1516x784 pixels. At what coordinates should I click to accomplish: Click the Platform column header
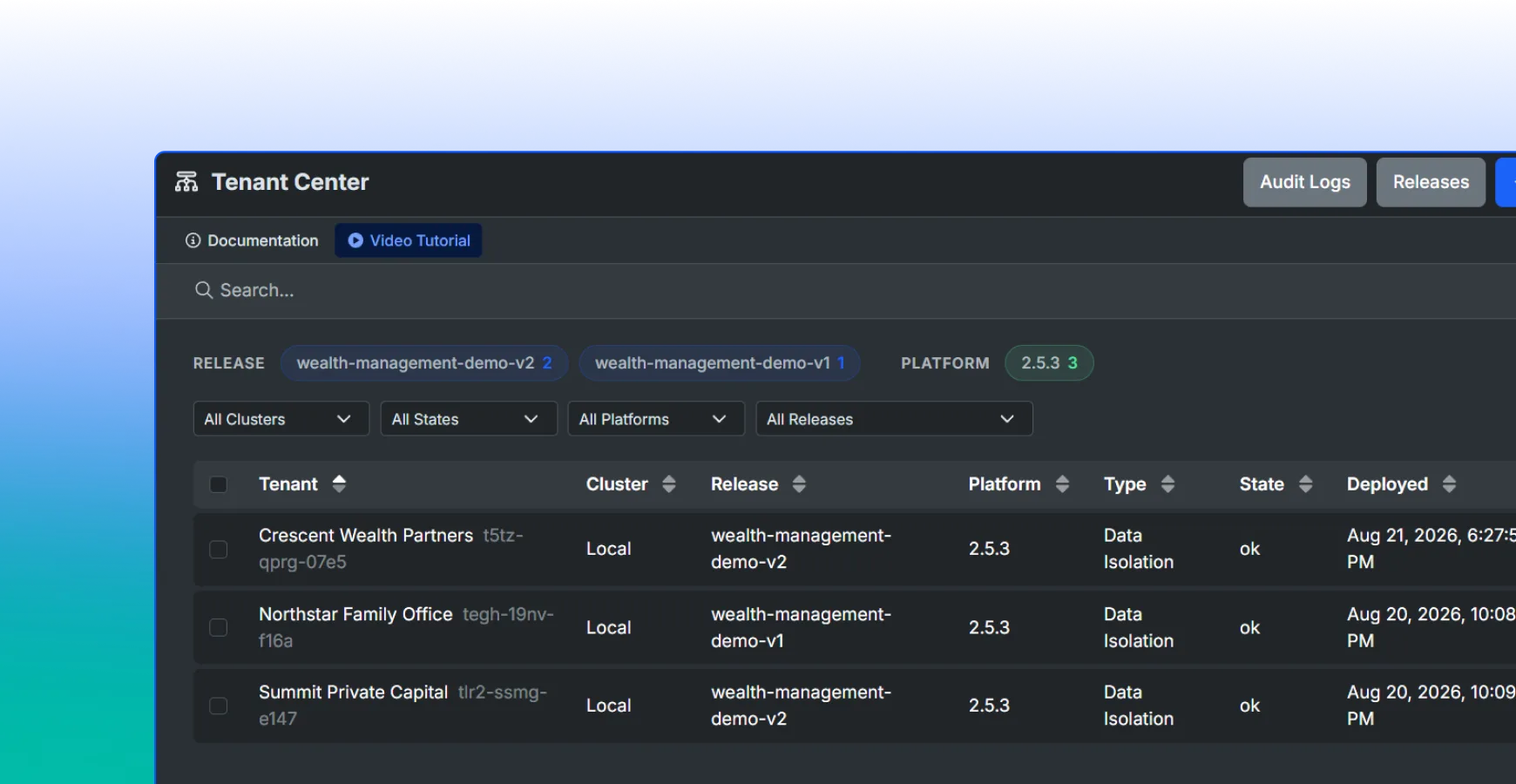tap(1005, 484)
